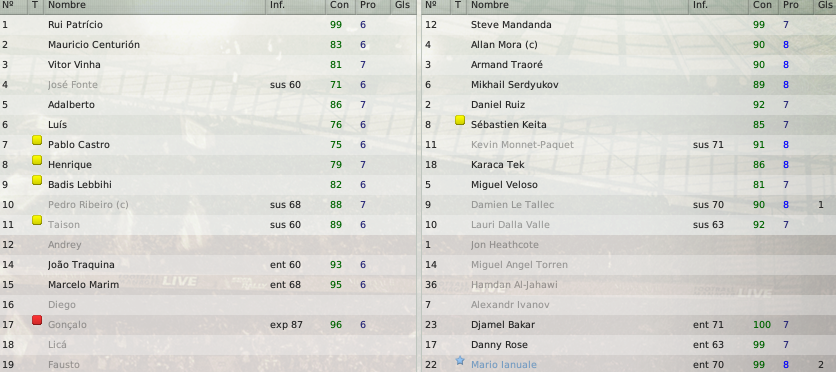Click the red card icon next to Gonçalo
Viewport: 836px width, 372px height.
[37, 320]
